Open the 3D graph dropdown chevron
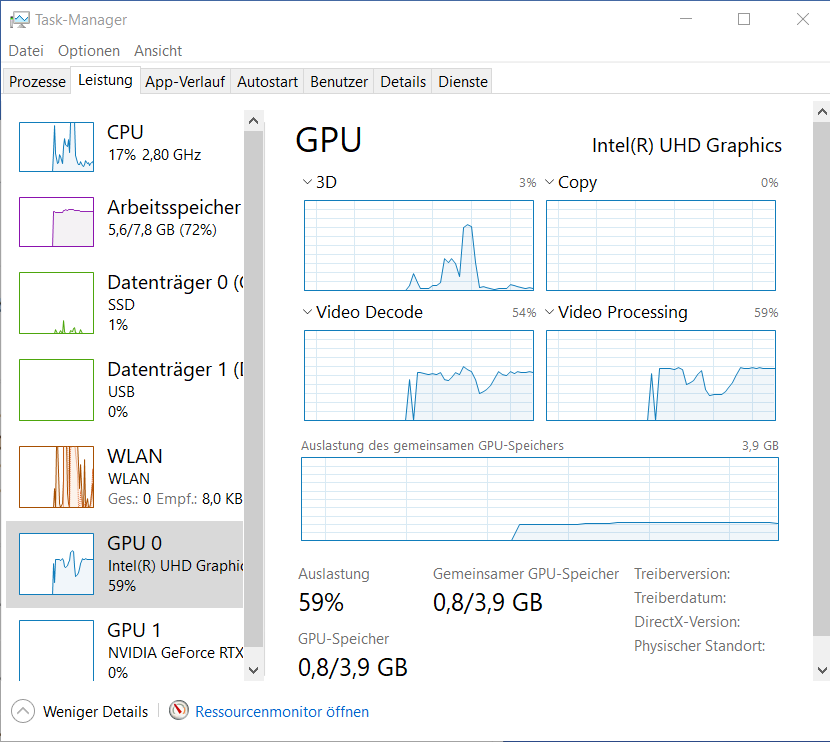Image resolution: width=830 pixels, height=742 pixels. pos(307,183)
